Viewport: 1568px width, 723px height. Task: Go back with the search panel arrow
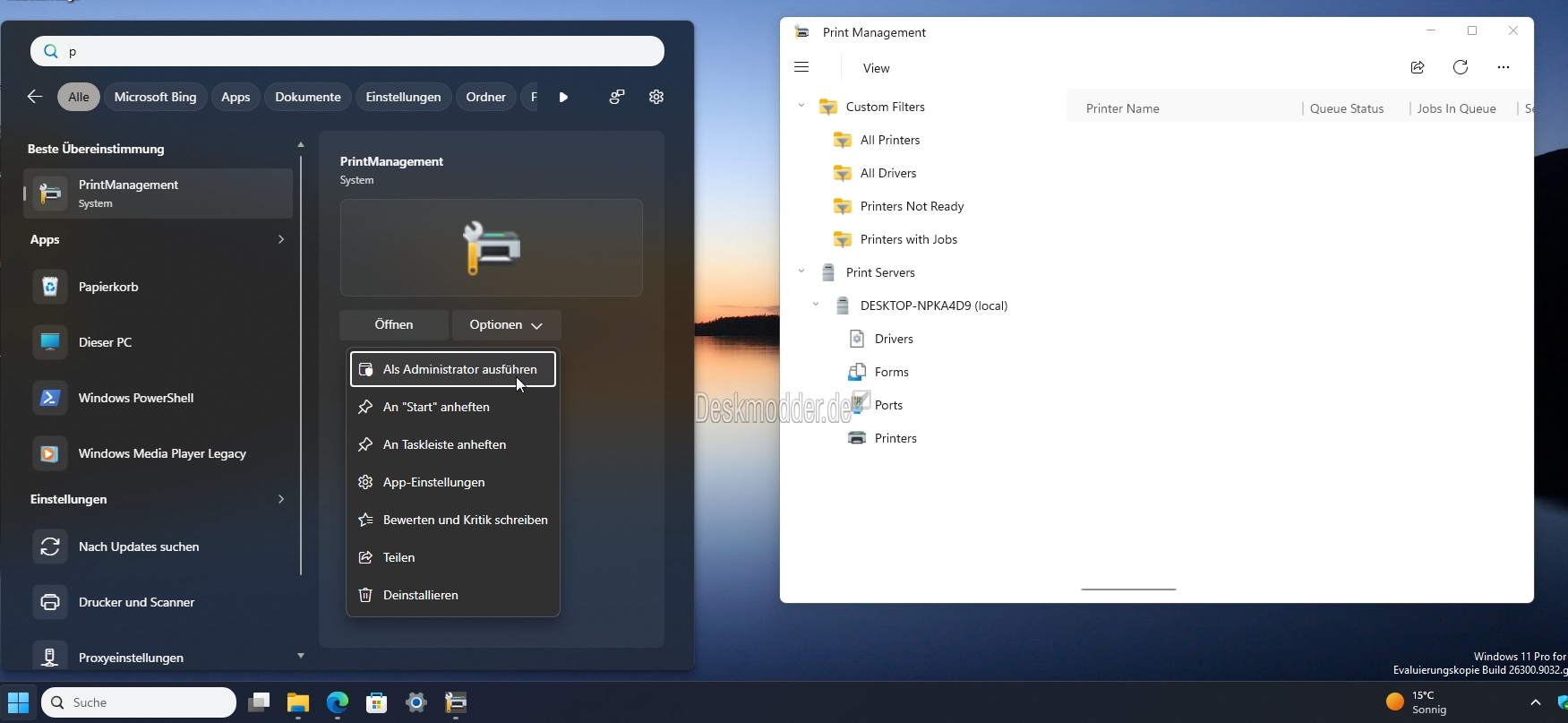pos(35,97)
